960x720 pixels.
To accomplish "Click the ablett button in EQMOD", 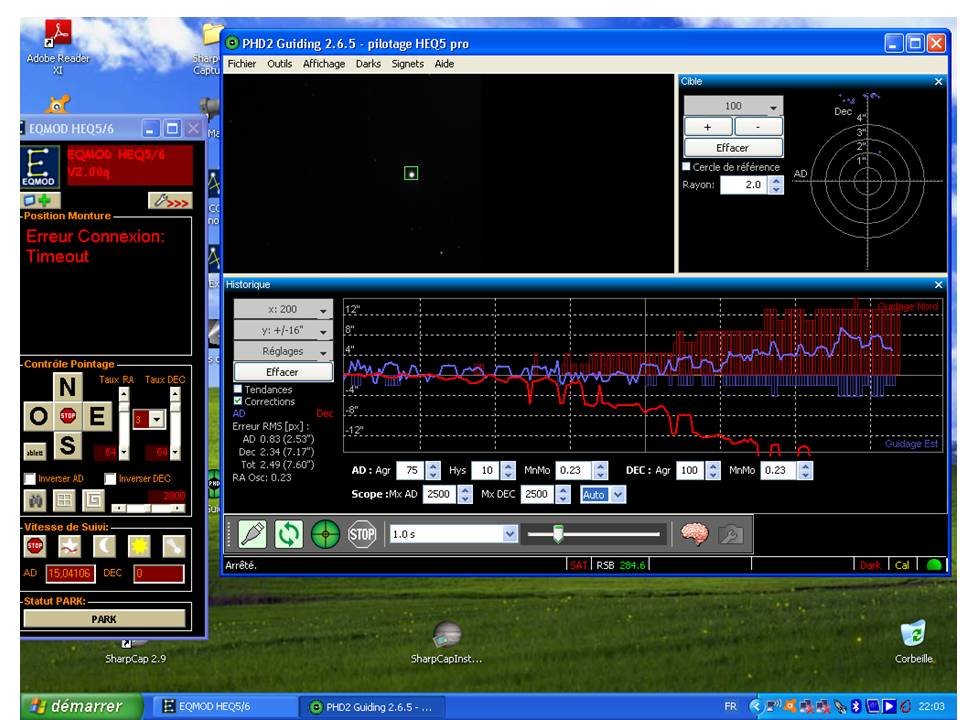I will point(35,452).
